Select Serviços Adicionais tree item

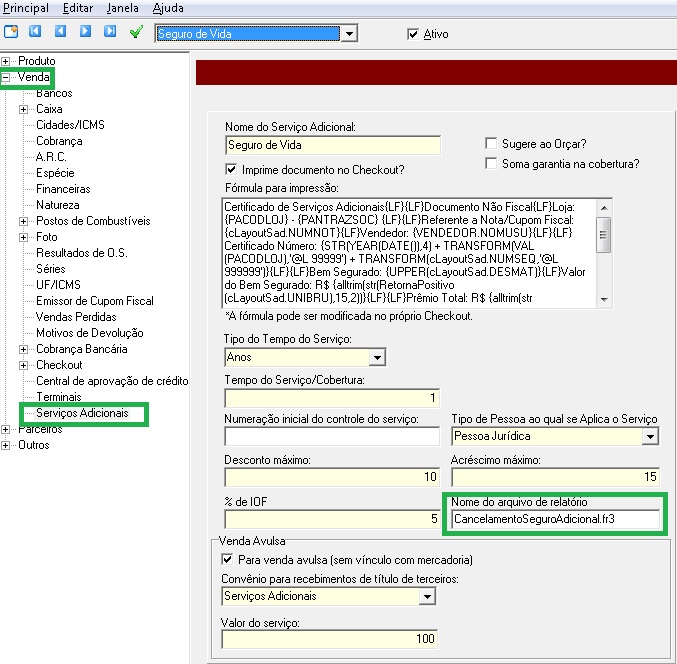(82, 413)
